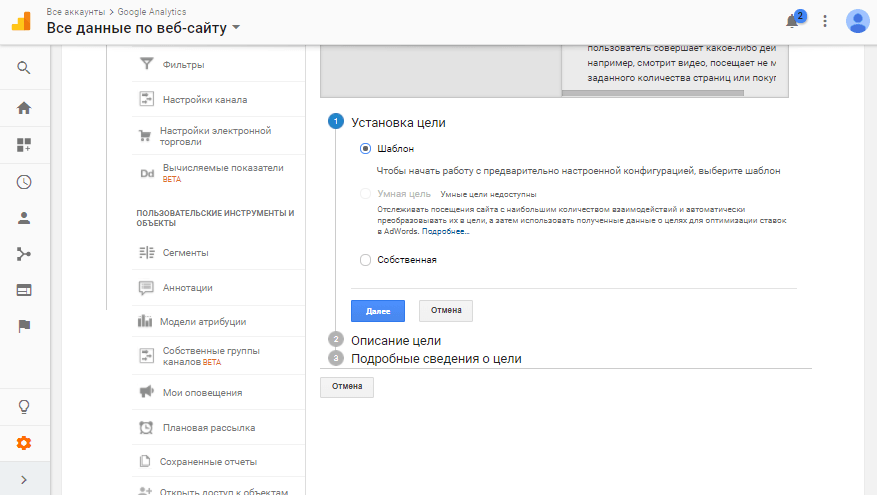877x495 pixels.
Task: Open the Admin gear icon
Action: 24,443
